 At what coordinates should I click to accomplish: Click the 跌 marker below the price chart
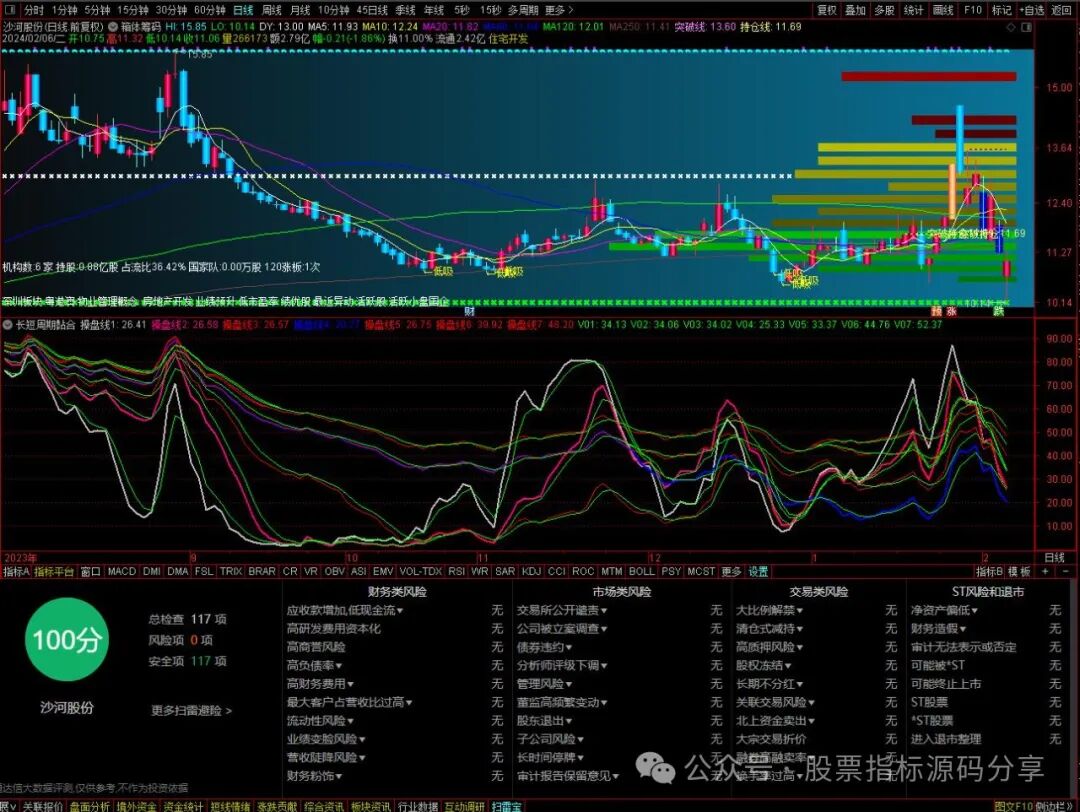point(998,311)
